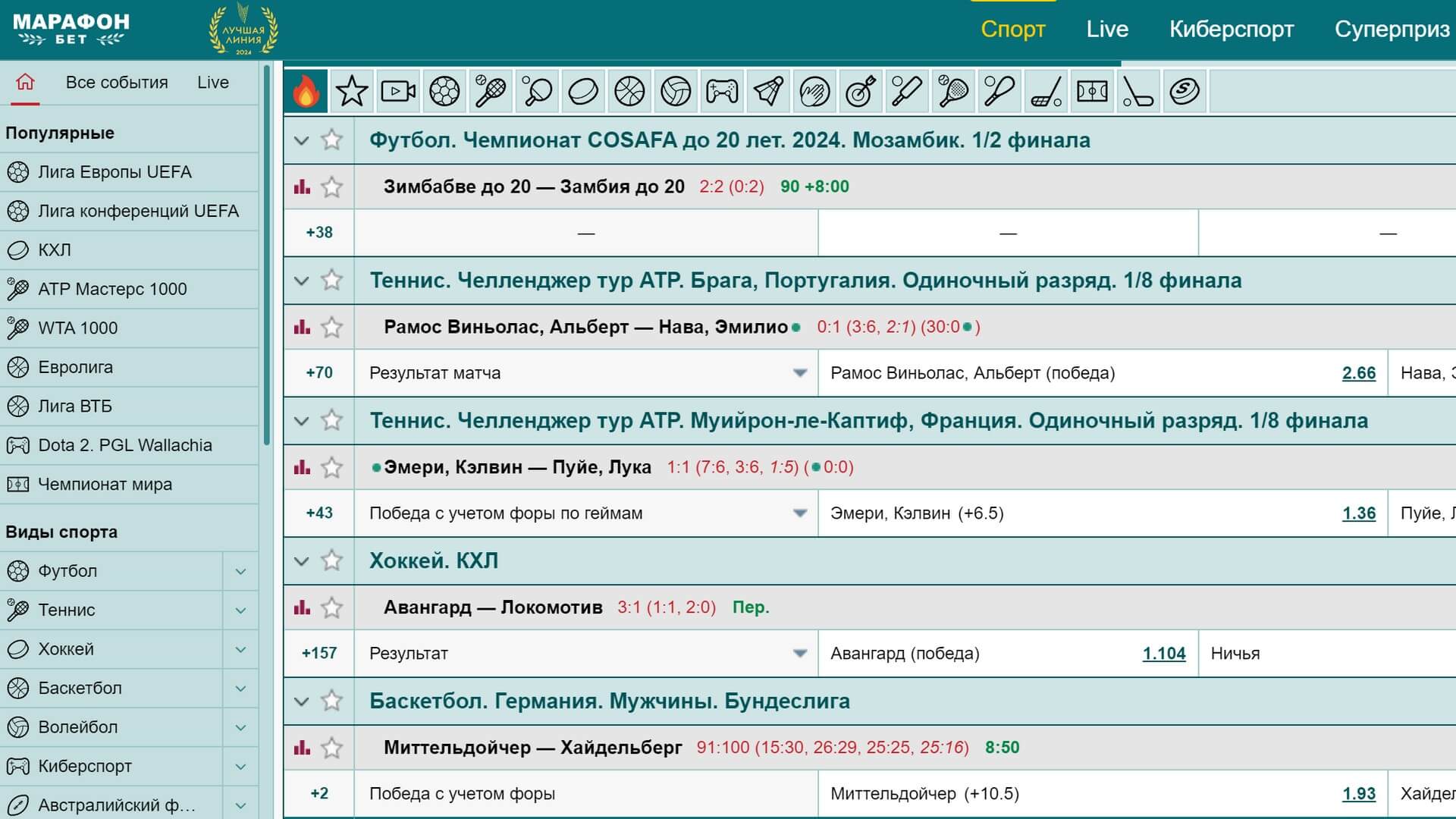The image size is (1456, 819).
Task: Open statistics icon for Авангард — Локомотив
Action: (302, 607)
